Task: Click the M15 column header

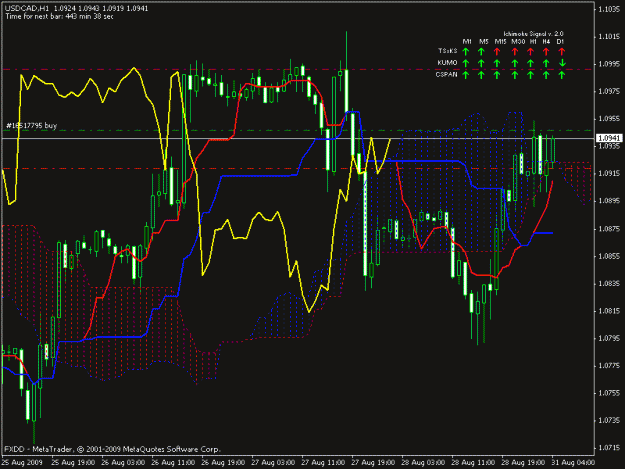Action: [x=501, y=41]
